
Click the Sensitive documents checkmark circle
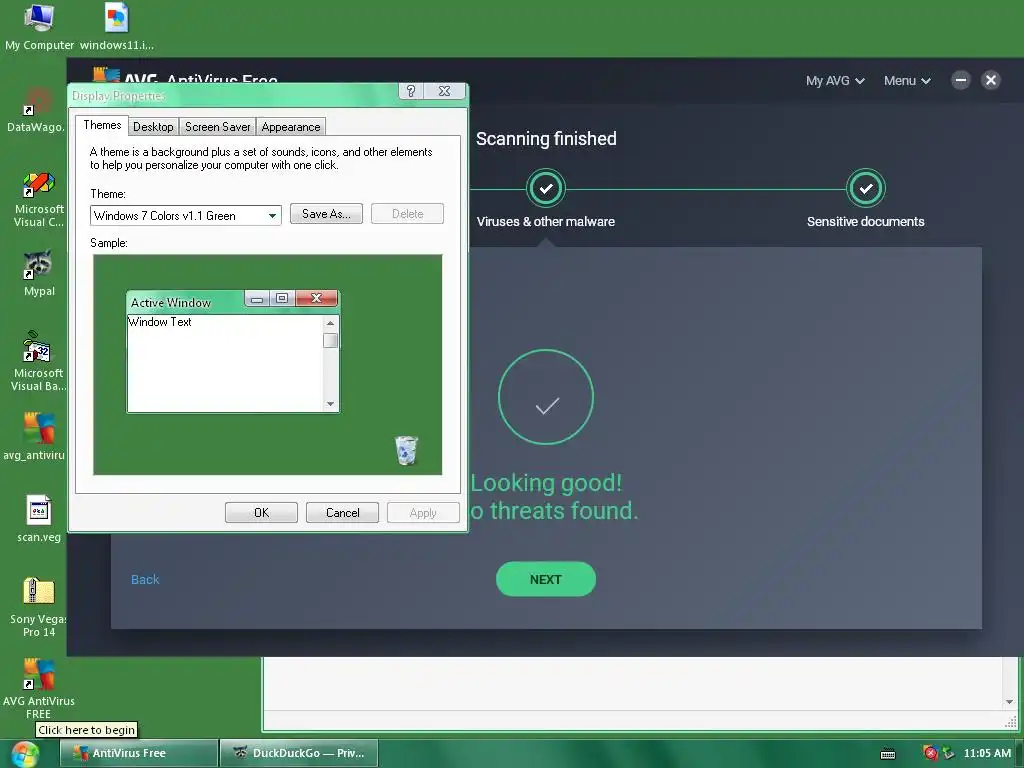pyautogui.click(x=866, y=189)
